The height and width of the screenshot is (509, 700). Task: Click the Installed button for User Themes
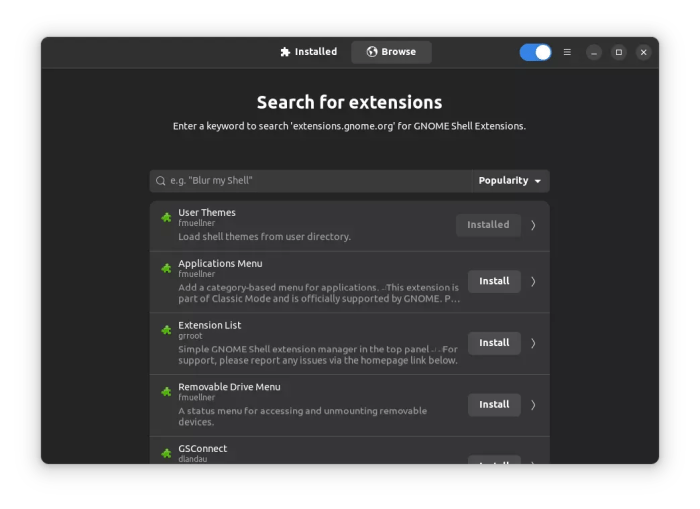(488, 225)
